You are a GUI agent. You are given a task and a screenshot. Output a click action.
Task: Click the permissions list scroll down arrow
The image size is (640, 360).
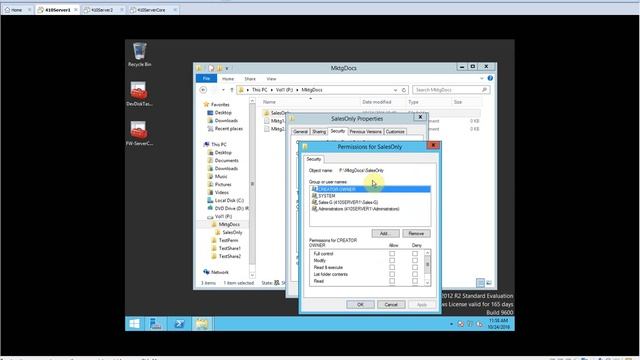click(427, 282)
